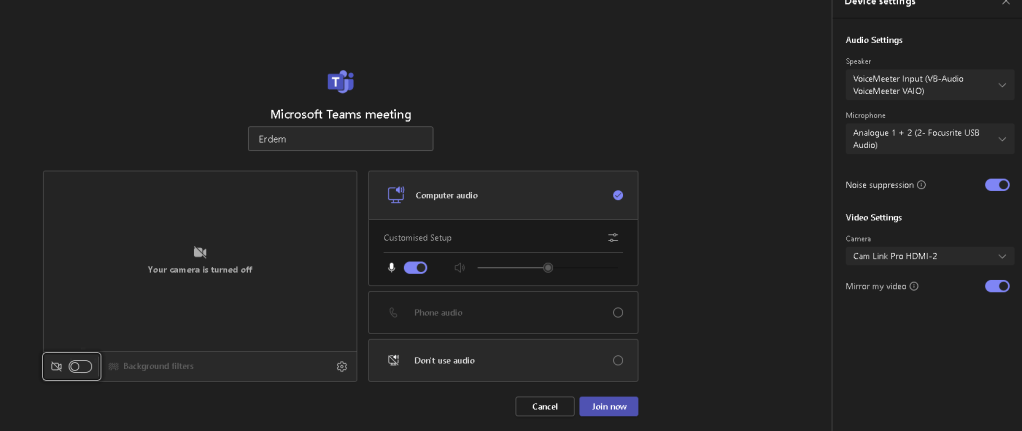
Task: Click the Computer audio monitor icon
Action: (396, 195)
